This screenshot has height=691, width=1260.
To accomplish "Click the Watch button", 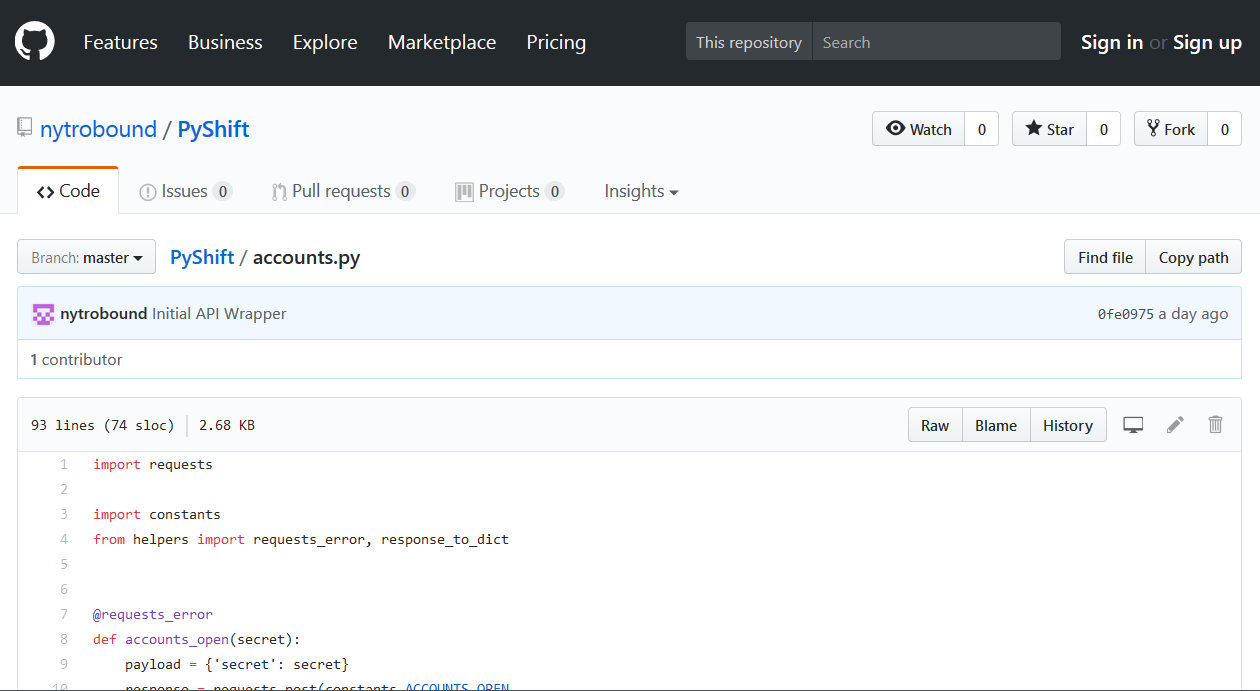I will [919, 129].
